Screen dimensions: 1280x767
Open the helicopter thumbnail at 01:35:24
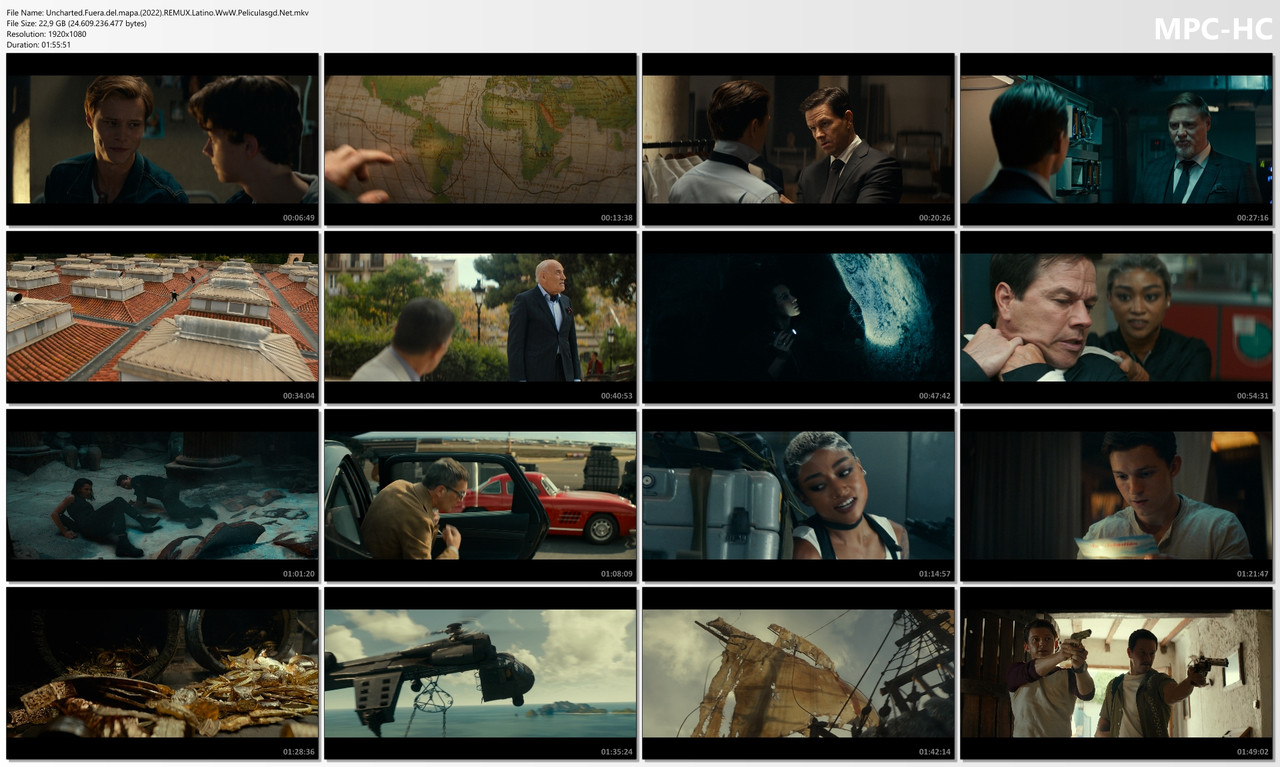click(x=481, y=673)
